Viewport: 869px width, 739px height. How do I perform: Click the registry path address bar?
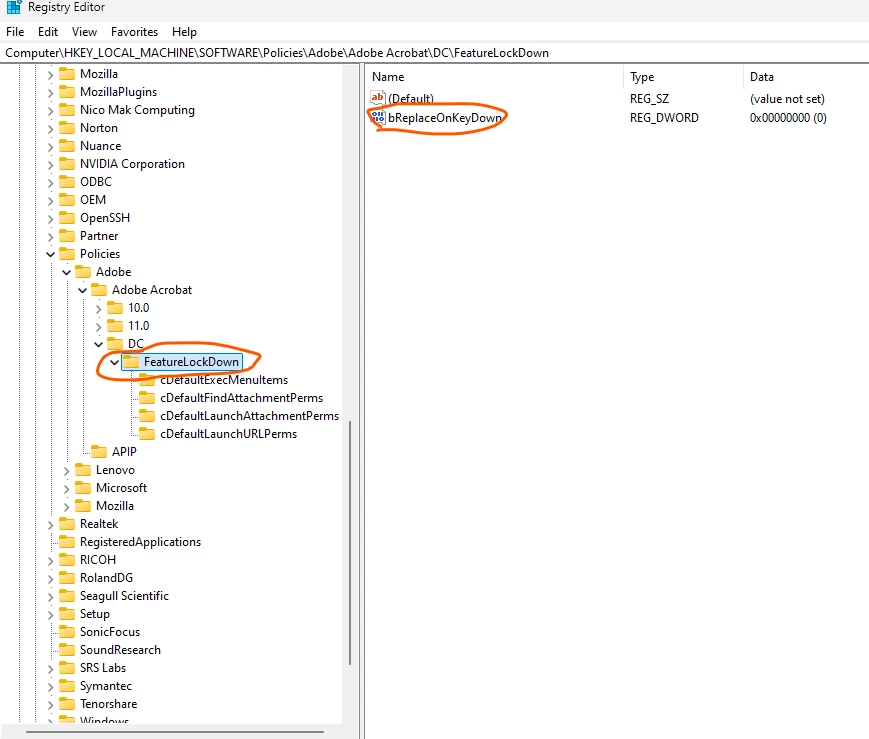coord(434,53)
